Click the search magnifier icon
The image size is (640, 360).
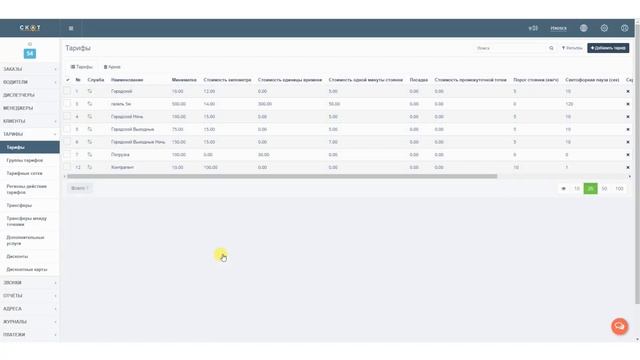[551, 48]
